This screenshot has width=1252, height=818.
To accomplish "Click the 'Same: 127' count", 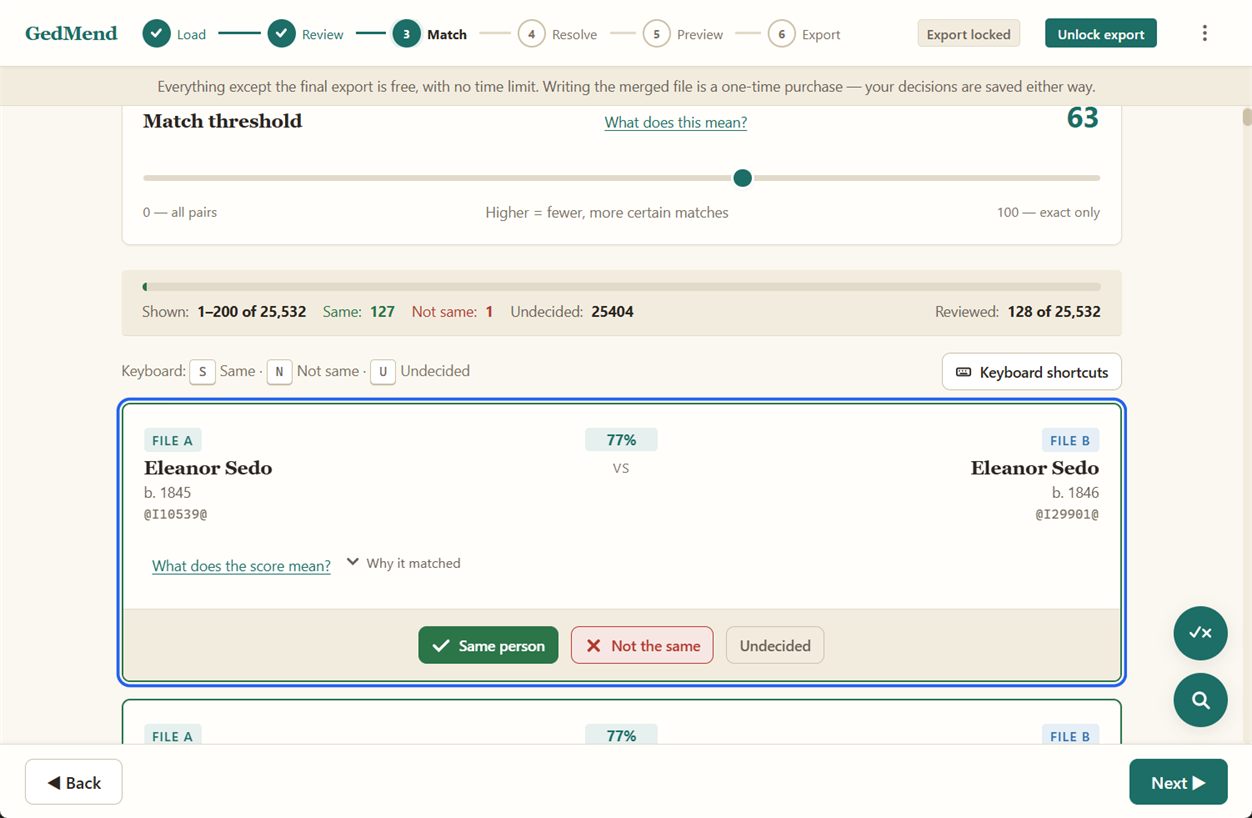I will point(359,312).
